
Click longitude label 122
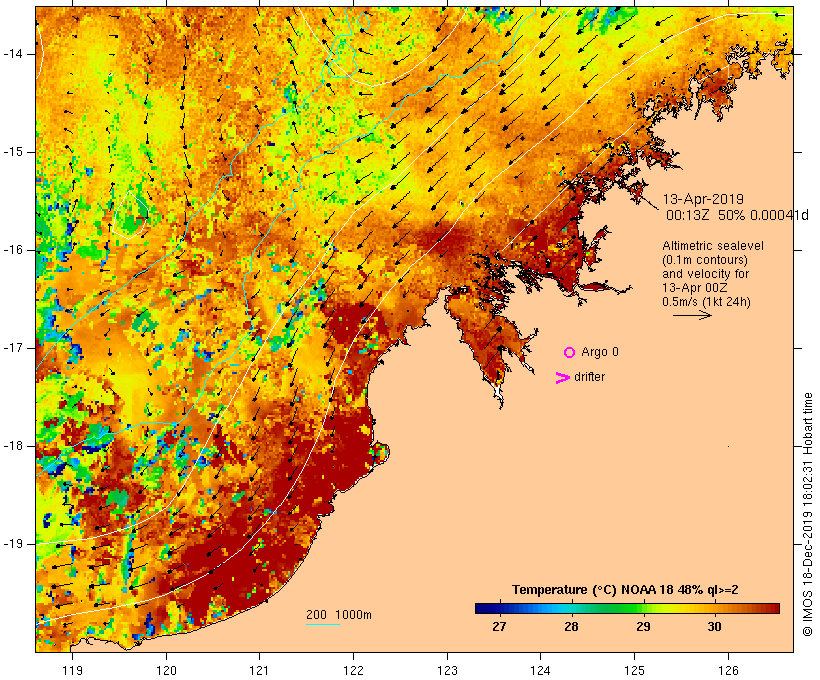pyautogui.click(x=354, y=670)
